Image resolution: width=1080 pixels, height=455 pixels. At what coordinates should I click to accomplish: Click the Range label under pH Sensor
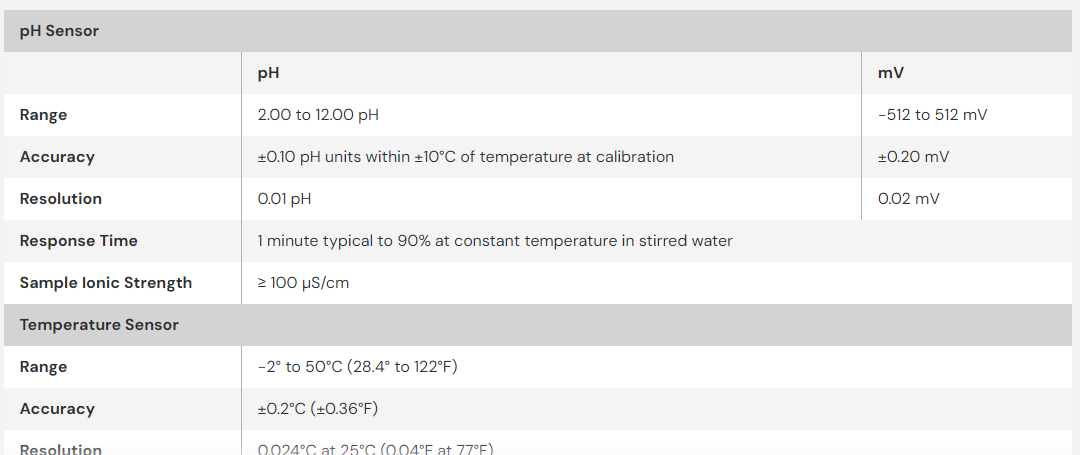[43, 115]
